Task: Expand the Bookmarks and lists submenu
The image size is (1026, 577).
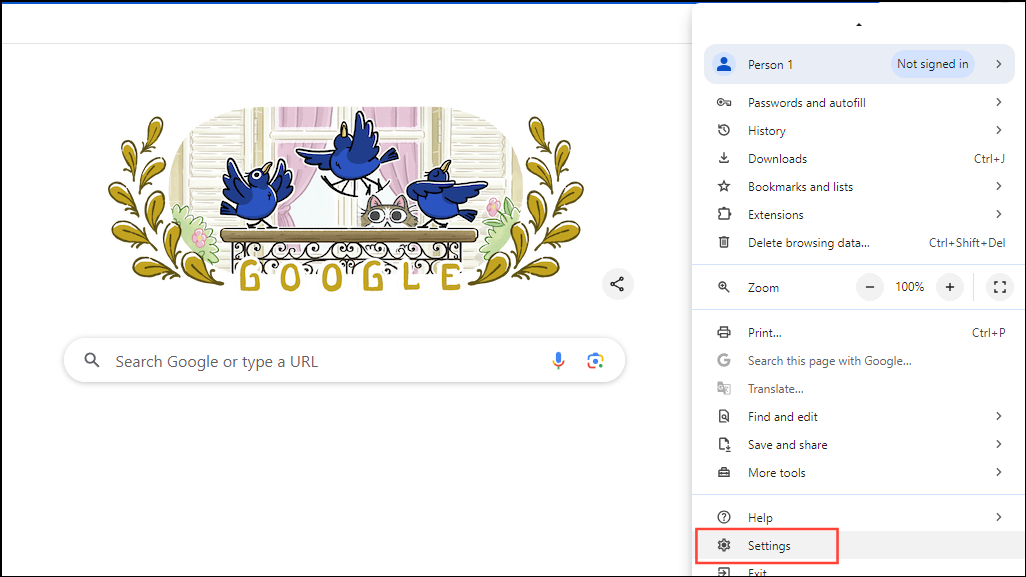Action: tap(998, 186)
